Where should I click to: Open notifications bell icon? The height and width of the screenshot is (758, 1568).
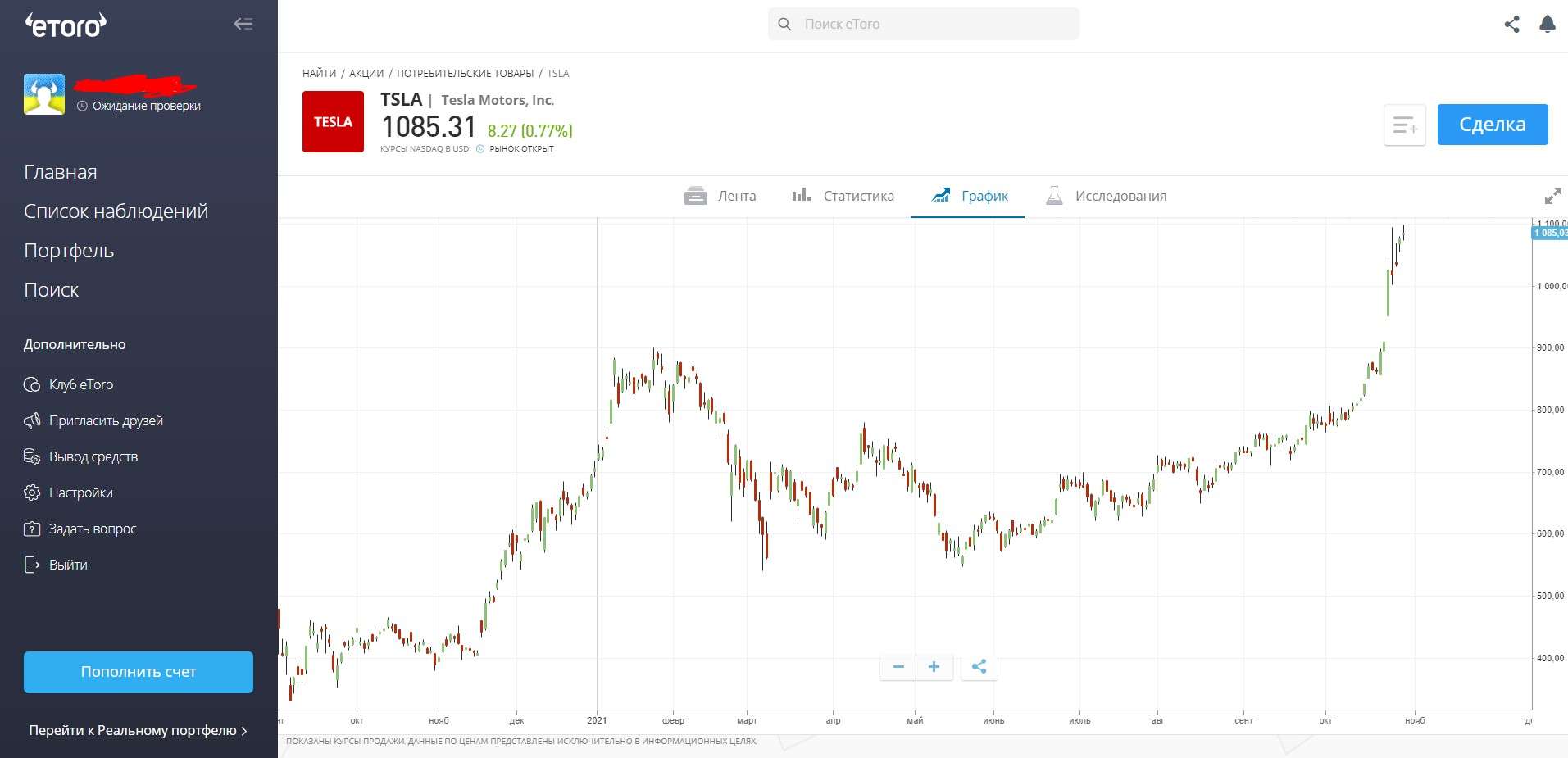(1548, 24)
